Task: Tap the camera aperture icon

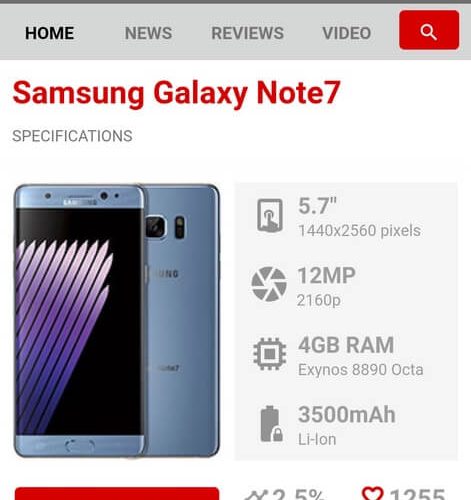Action: [269, 284]
